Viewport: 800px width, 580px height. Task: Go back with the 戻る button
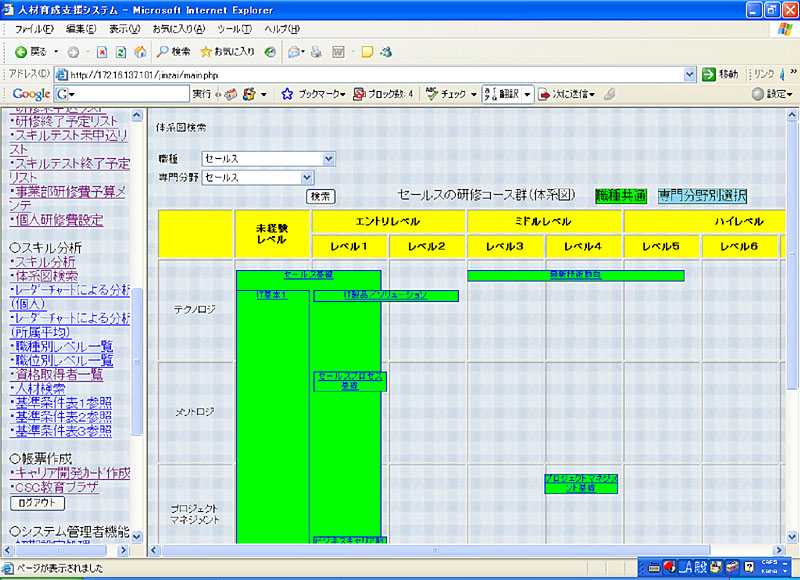31,52
